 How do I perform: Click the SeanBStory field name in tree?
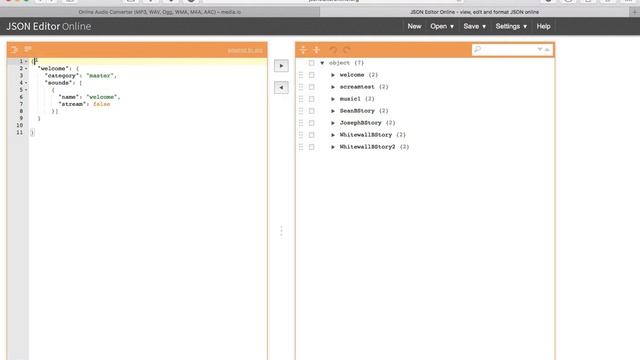[357, 111]
